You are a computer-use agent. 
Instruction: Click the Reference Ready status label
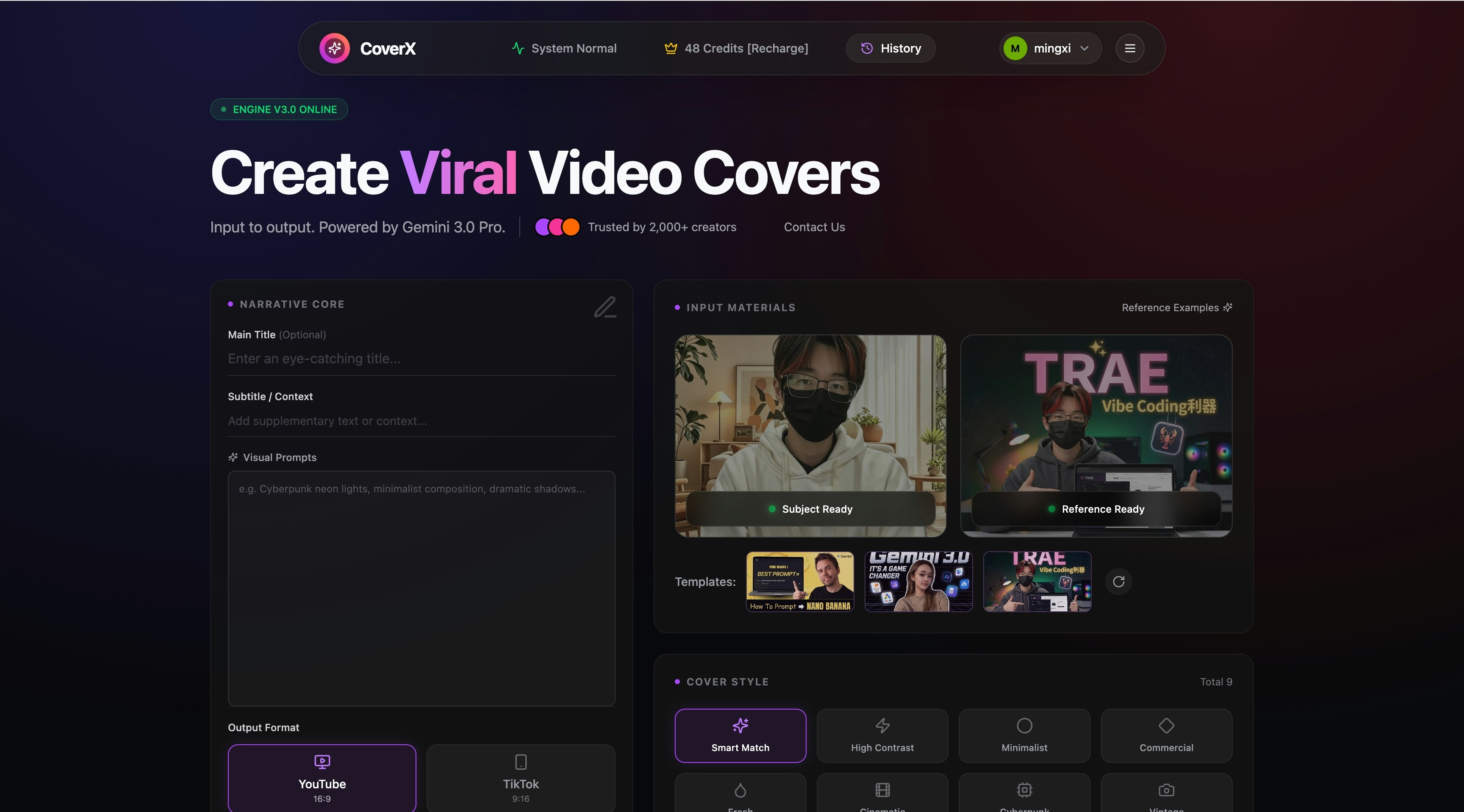[x=1096, y=509]
